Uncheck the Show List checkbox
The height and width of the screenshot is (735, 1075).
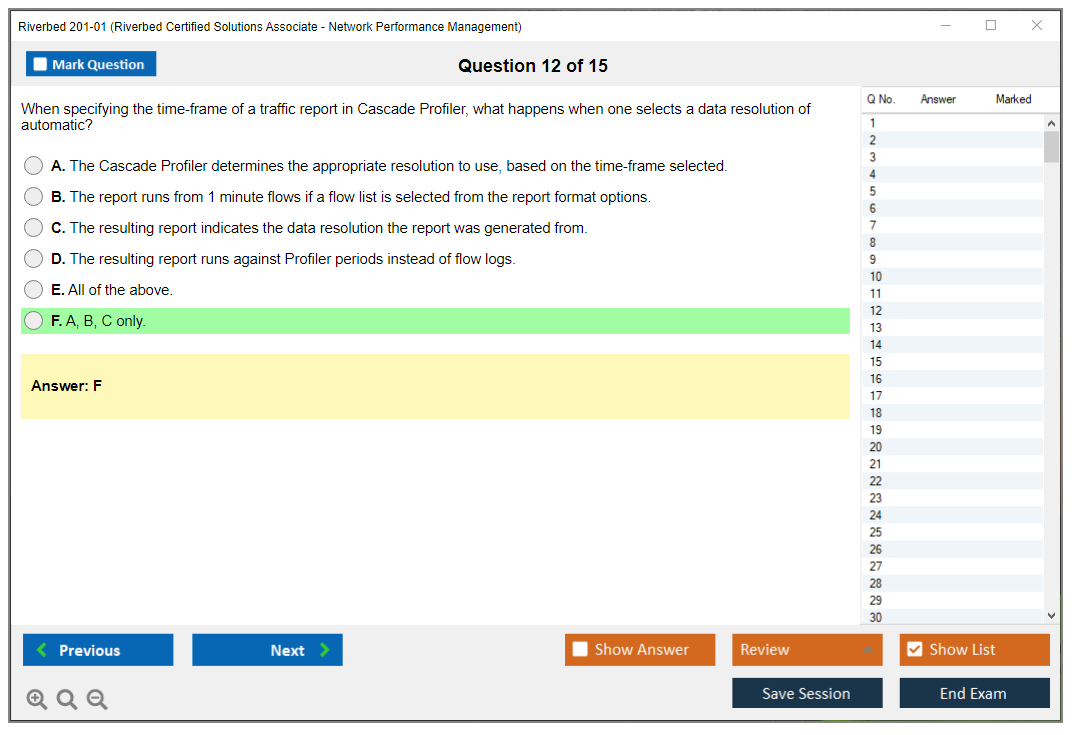(914, 650)
